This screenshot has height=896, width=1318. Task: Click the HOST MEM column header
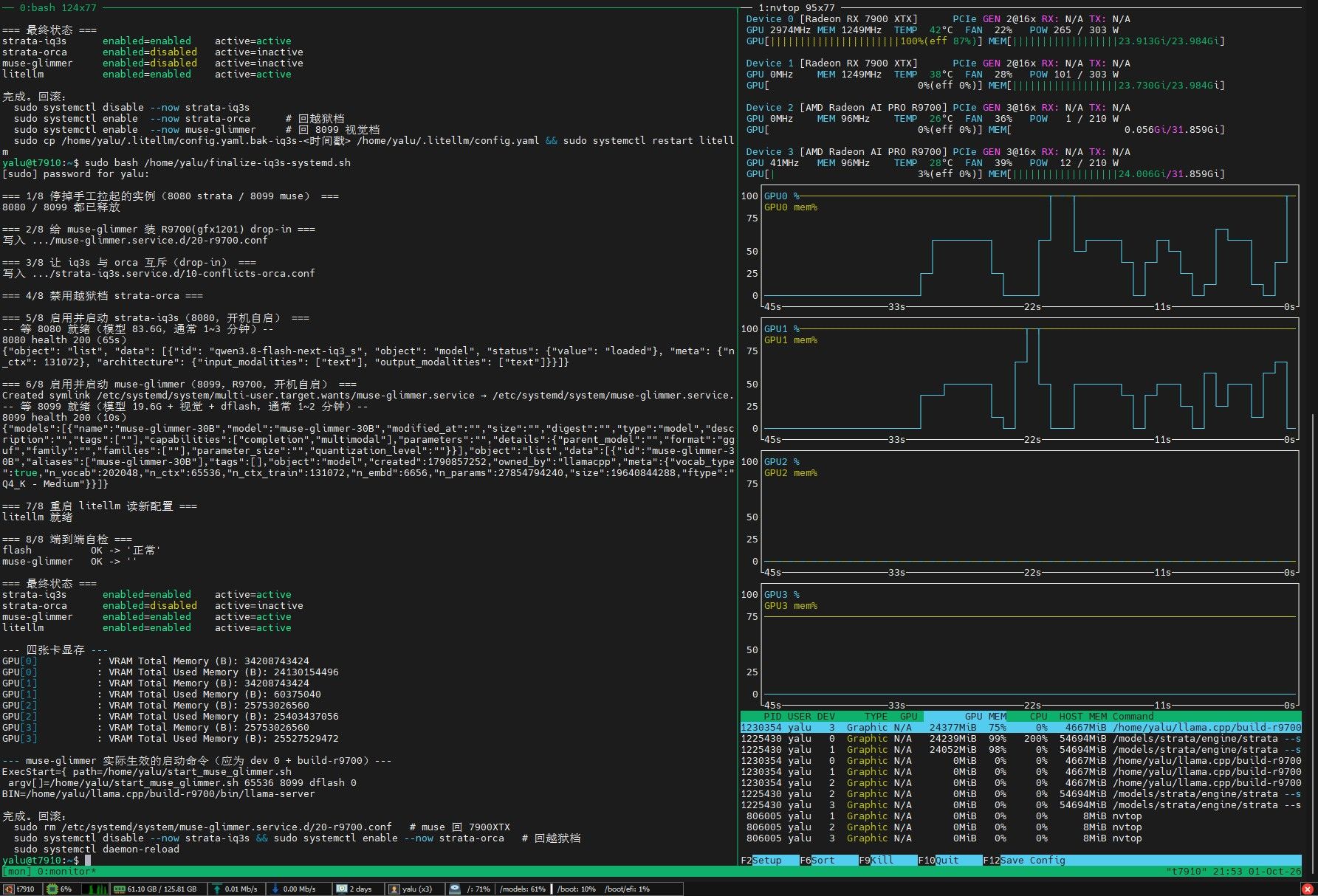coord(1083,716)
